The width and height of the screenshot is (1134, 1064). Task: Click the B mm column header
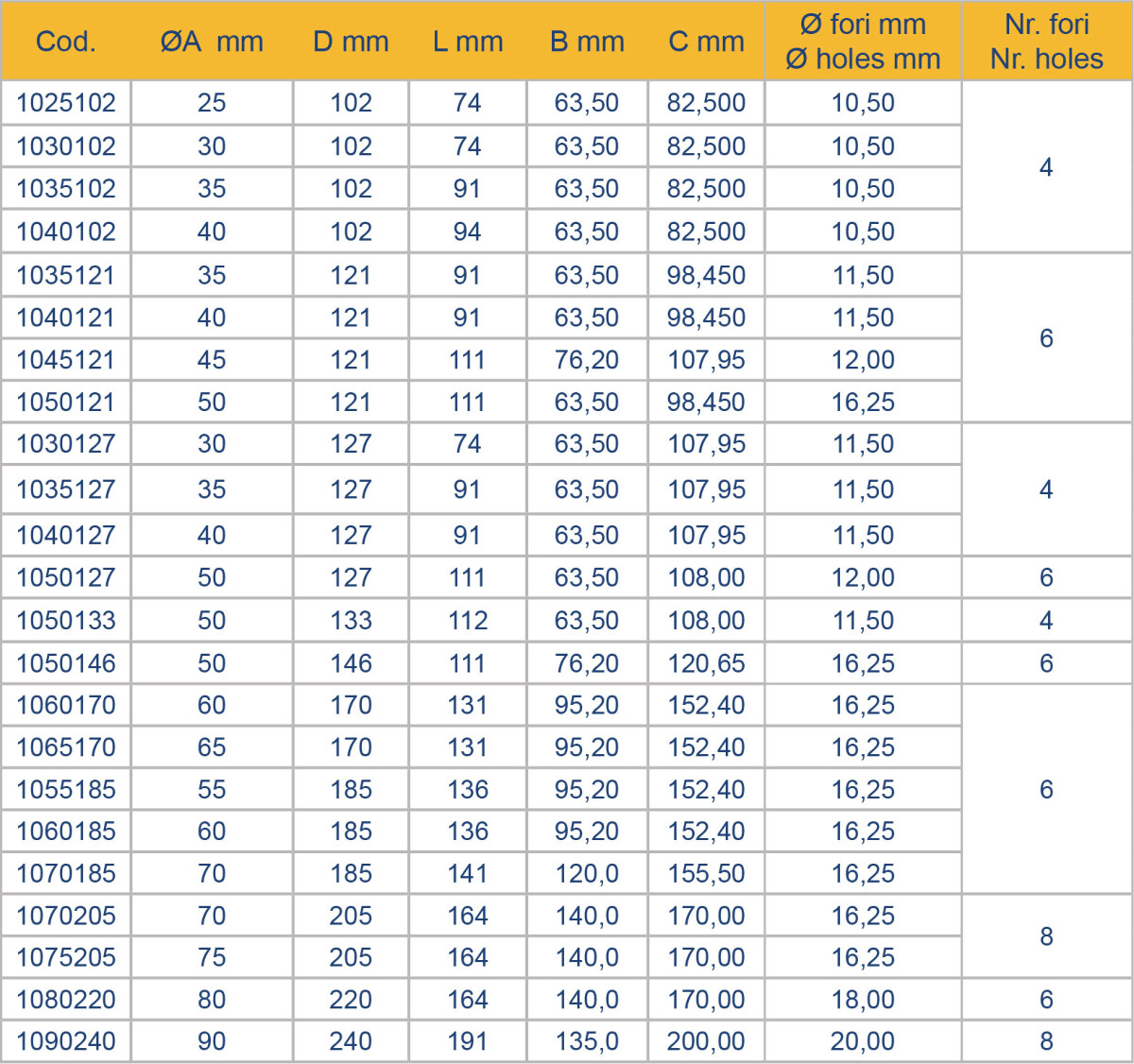[587, 42]
